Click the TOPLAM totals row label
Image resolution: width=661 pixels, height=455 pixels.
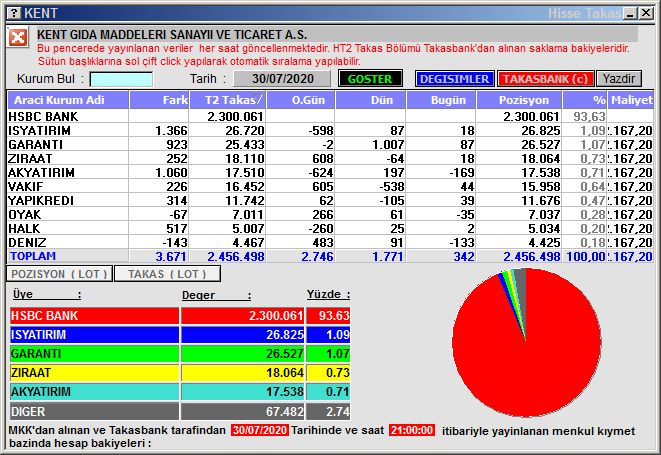point(33,256)
